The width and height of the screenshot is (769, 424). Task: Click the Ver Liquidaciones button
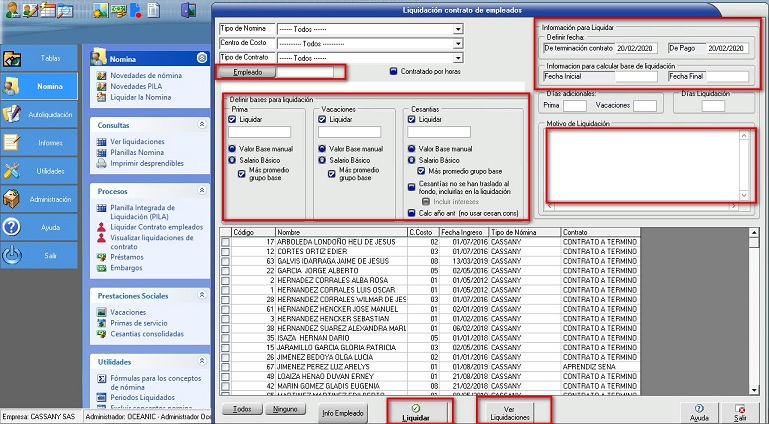(515, 410)
